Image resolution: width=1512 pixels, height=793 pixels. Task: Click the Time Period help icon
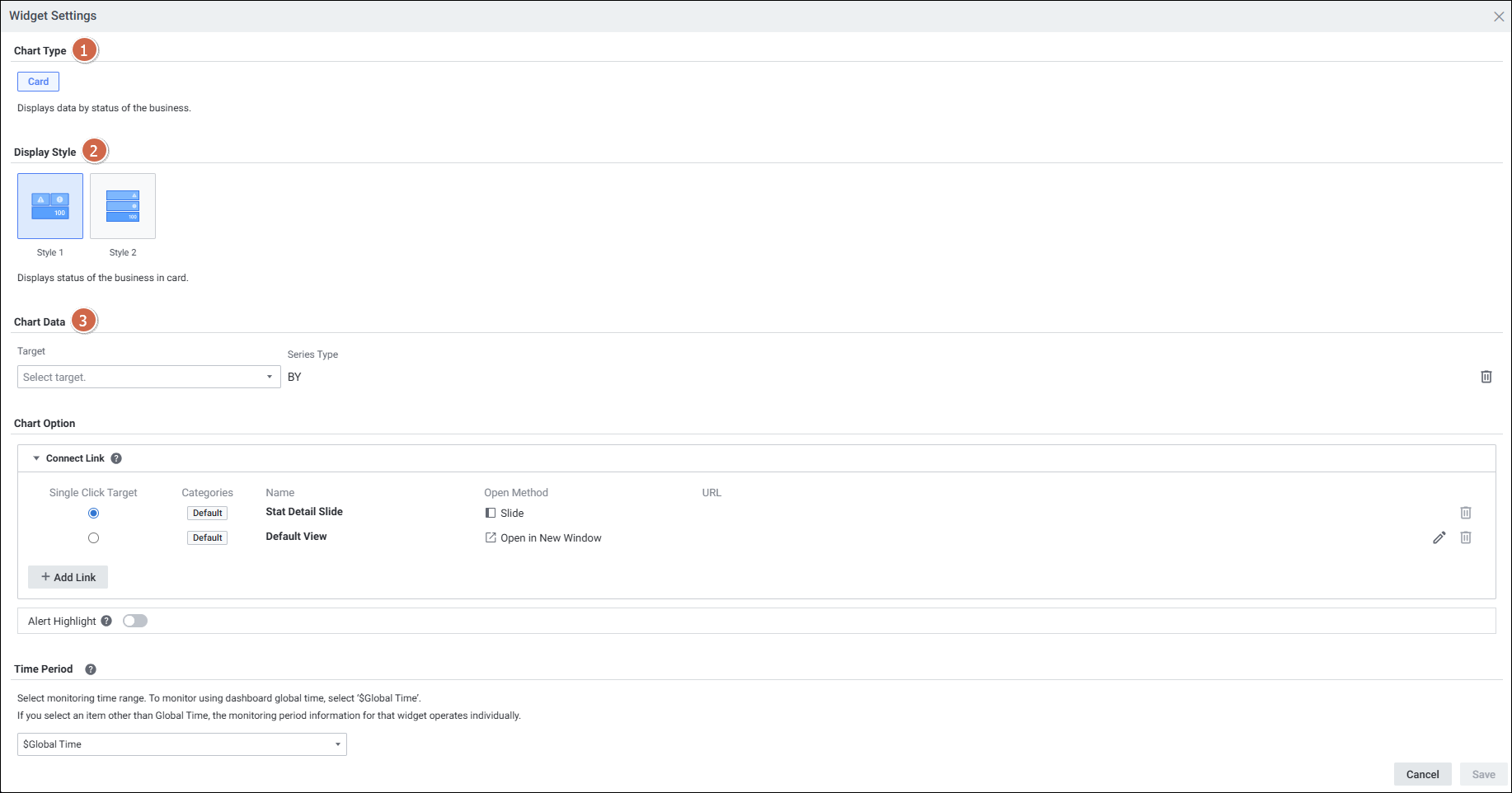tap(91, 669)
